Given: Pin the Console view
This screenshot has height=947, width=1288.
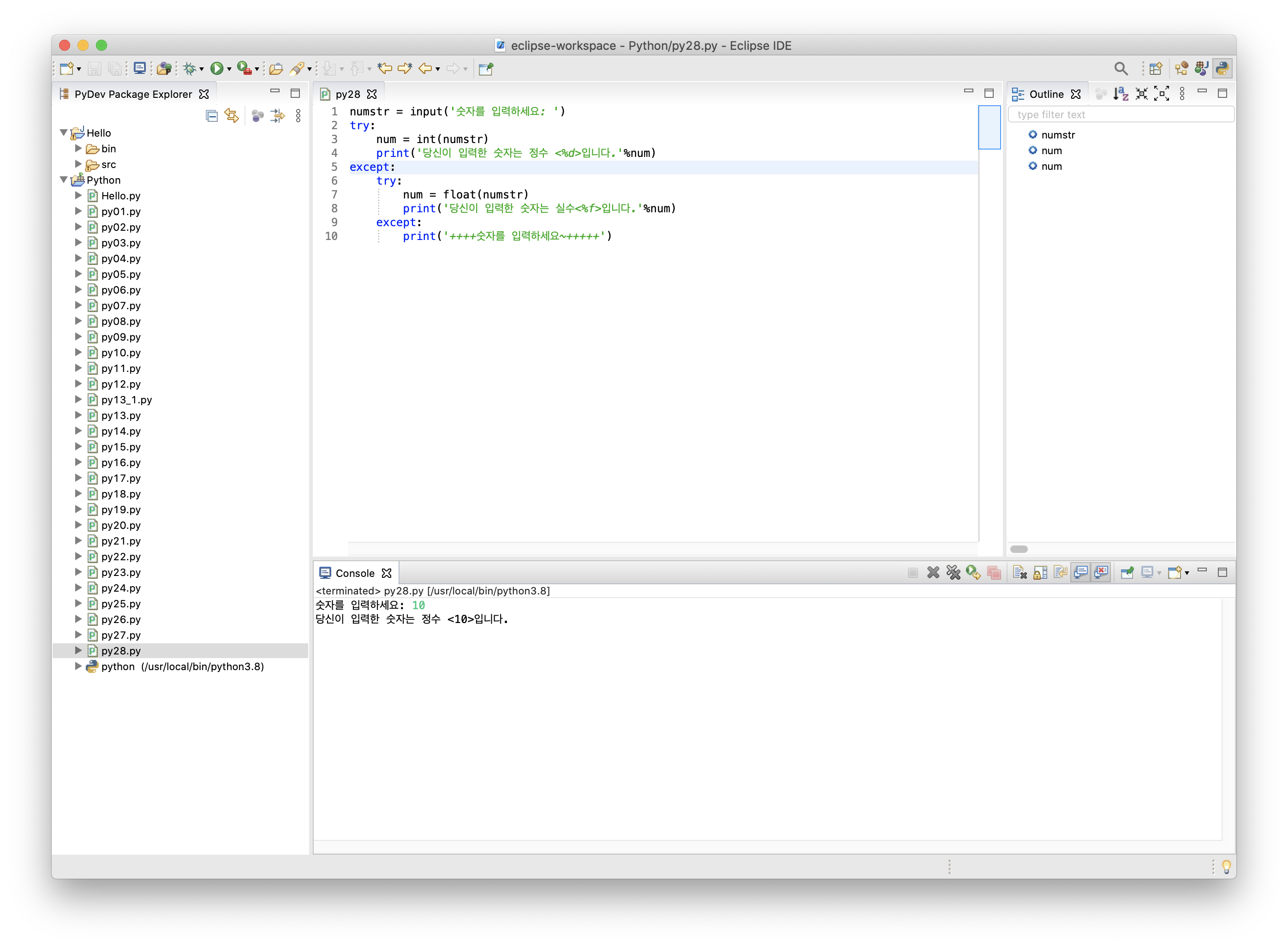Looking at the screenshot, I should tap(1127, 573).
